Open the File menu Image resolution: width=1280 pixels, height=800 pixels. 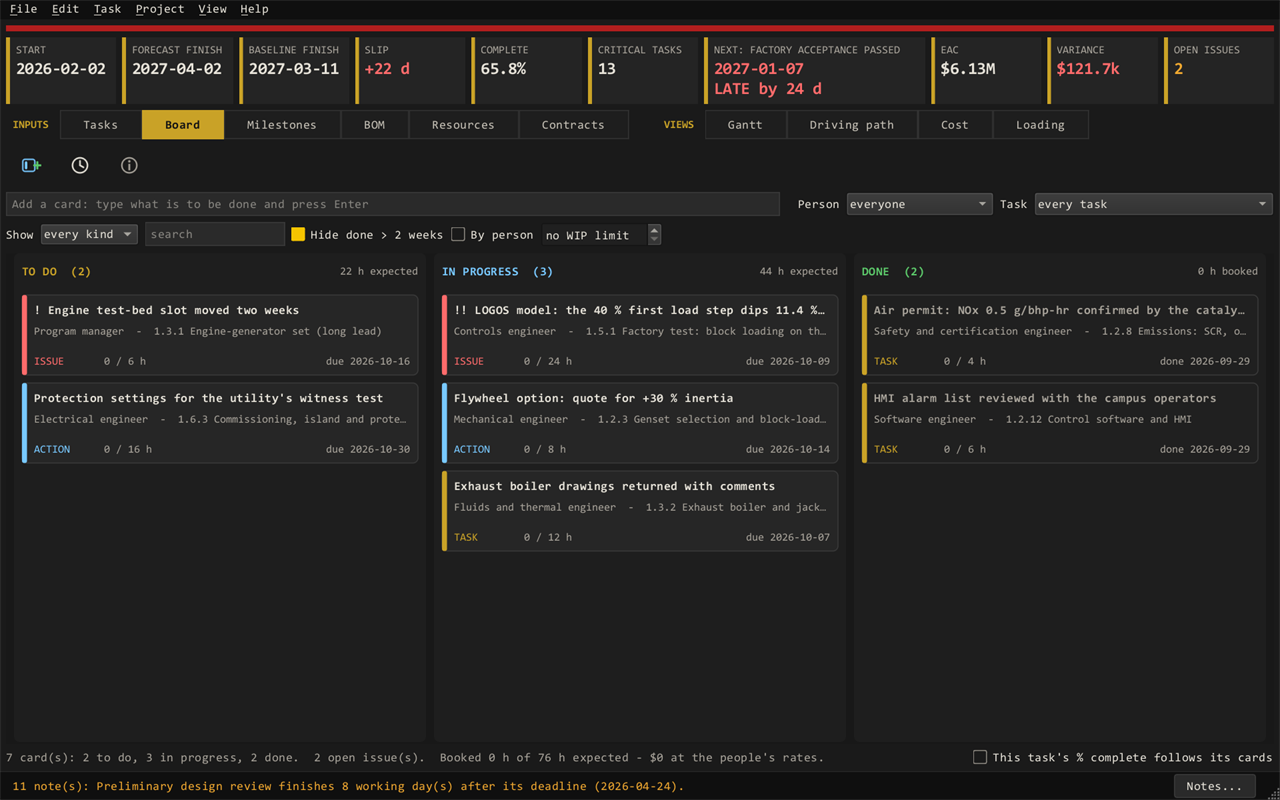click(23, 9)
